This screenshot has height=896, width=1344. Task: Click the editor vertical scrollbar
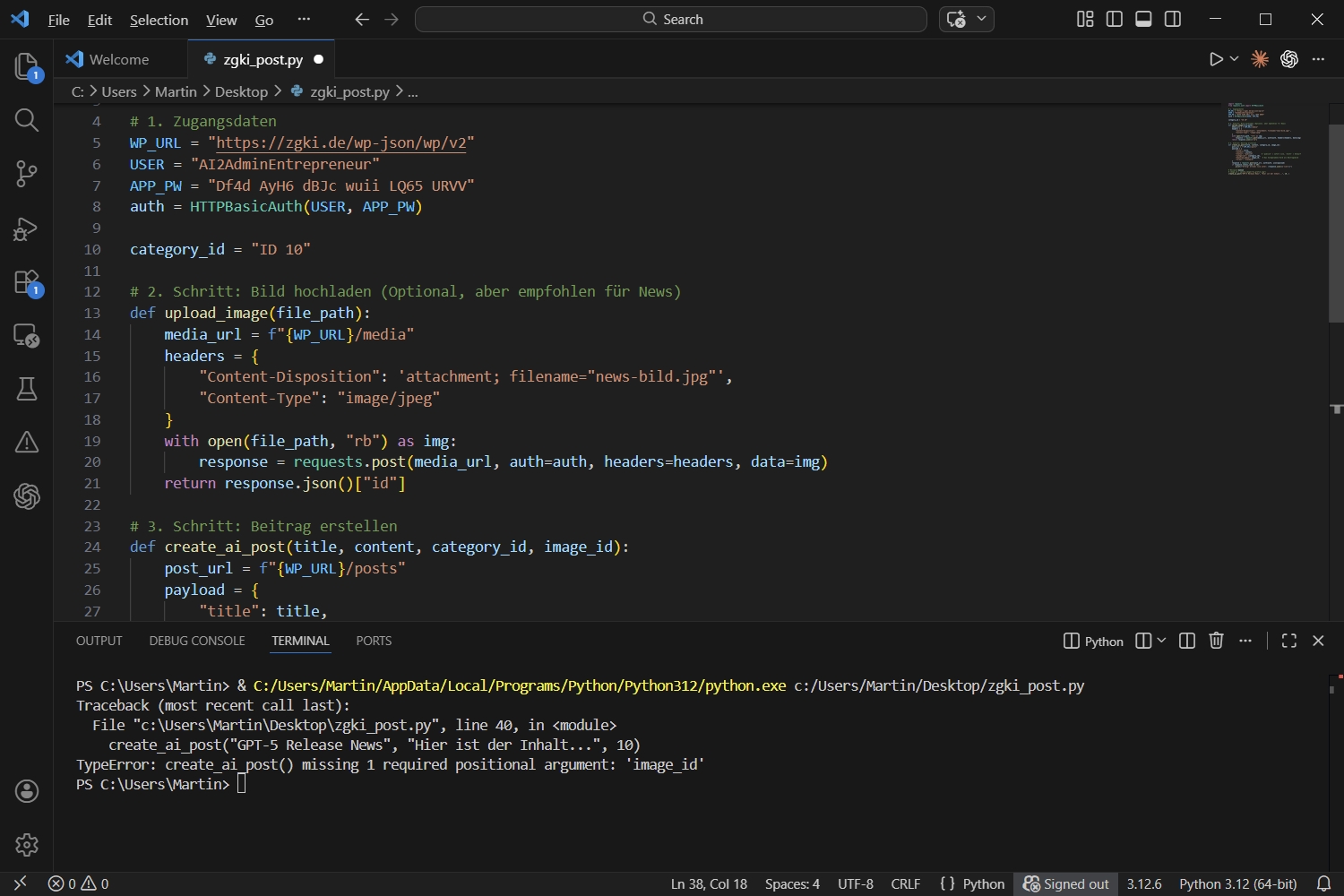(x=1336, y=224)
